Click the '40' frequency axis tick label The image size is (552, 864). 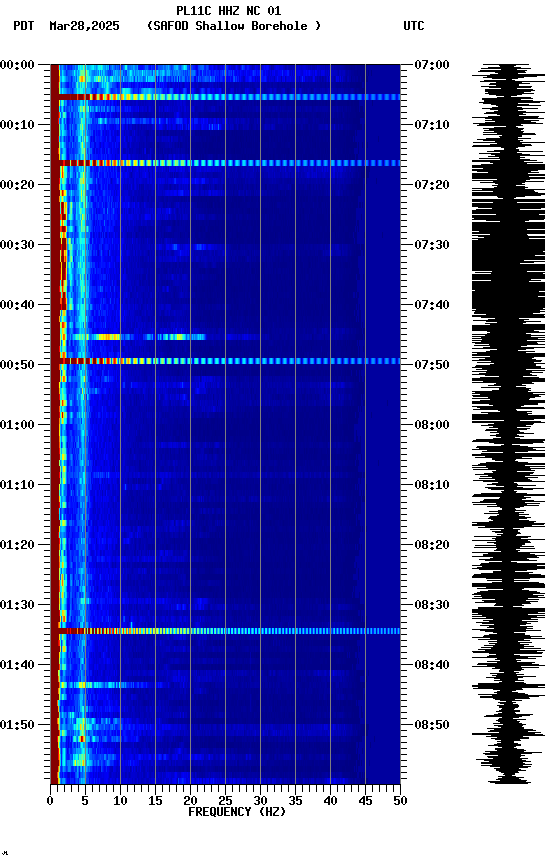click(x=330, y=802)
